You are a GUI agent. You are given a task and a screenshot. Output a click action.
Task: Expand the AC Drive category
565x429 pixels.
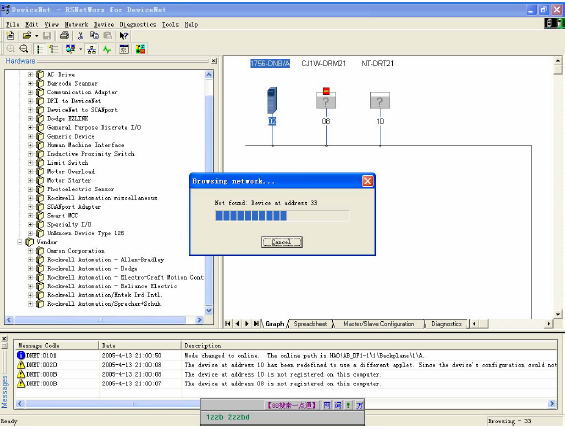point(30,75)
